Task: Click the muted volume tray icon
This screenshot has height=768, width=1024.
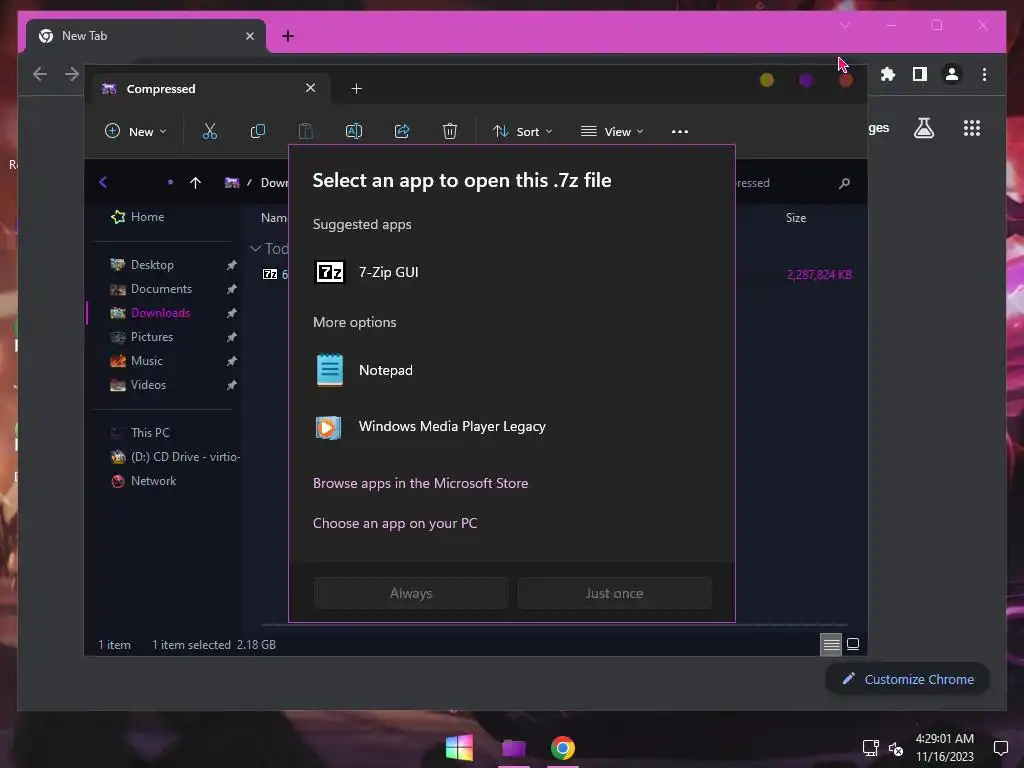Action: pos(896,748)
